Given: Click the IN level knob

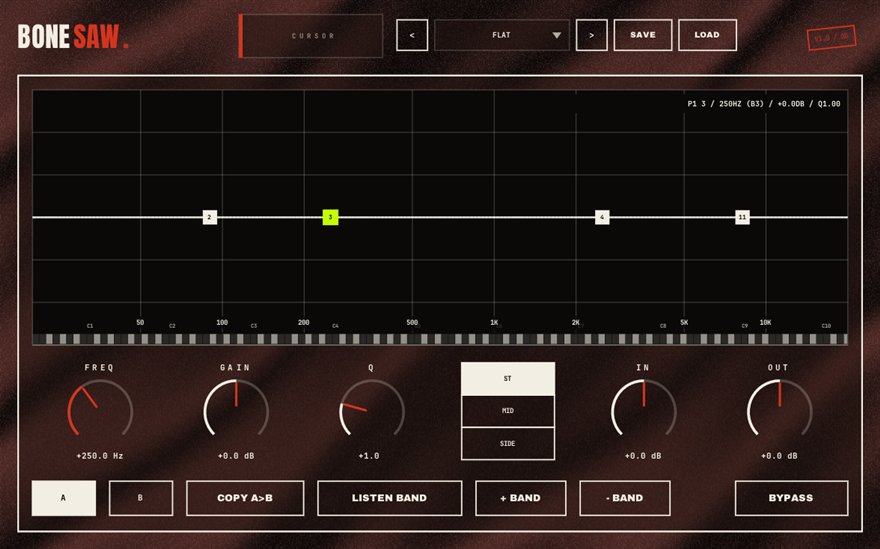Looking at the screenshot, I should tap(644, 410).
